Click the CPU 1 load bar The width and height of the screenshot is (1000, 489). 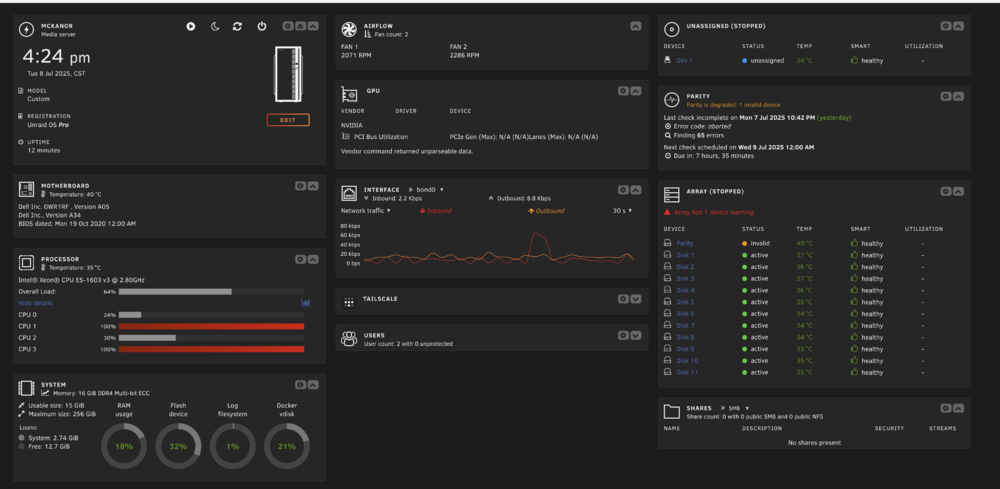pyautogui.click(x=212, y=326)
